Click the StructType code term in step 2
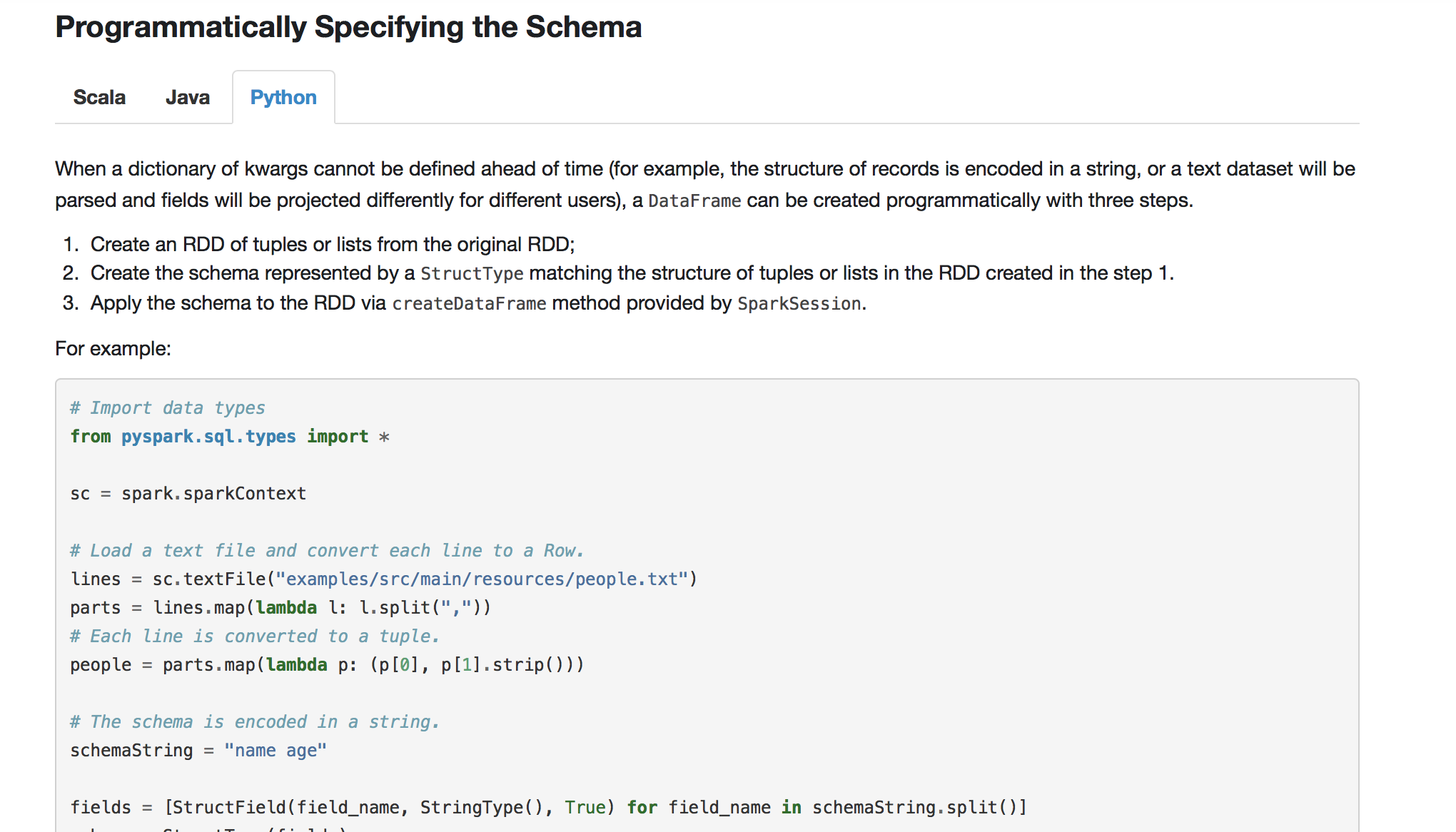Image resolution: width=1456 pixels, height=832 pixels. click(x=472, y=274)
